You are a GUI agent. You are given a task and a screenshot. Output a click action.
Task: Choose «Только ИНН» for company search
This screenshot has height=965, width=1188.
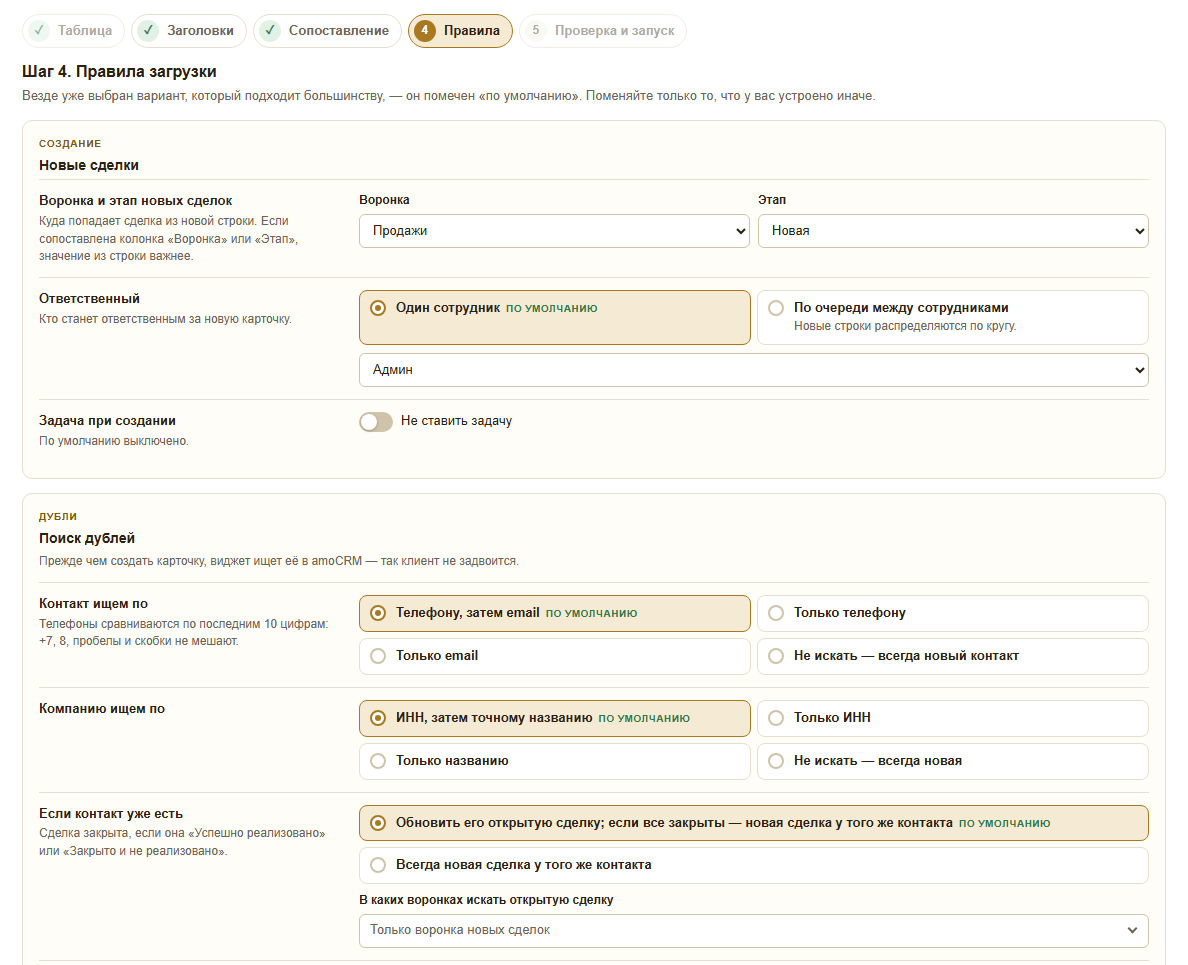tap(953, 718)
